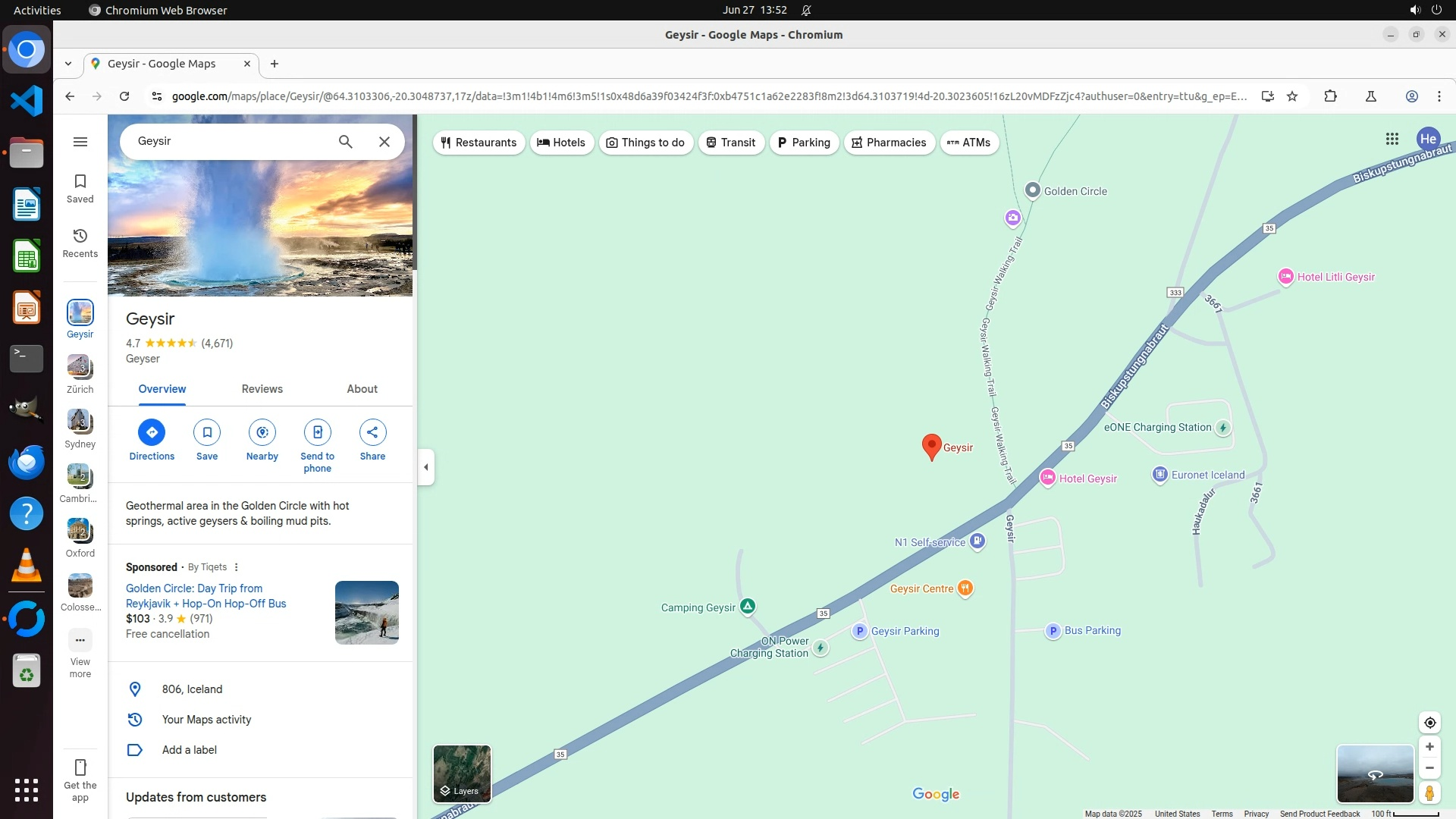
Task: Open the main hamburger menu
Action: click(x=80, y=142)
